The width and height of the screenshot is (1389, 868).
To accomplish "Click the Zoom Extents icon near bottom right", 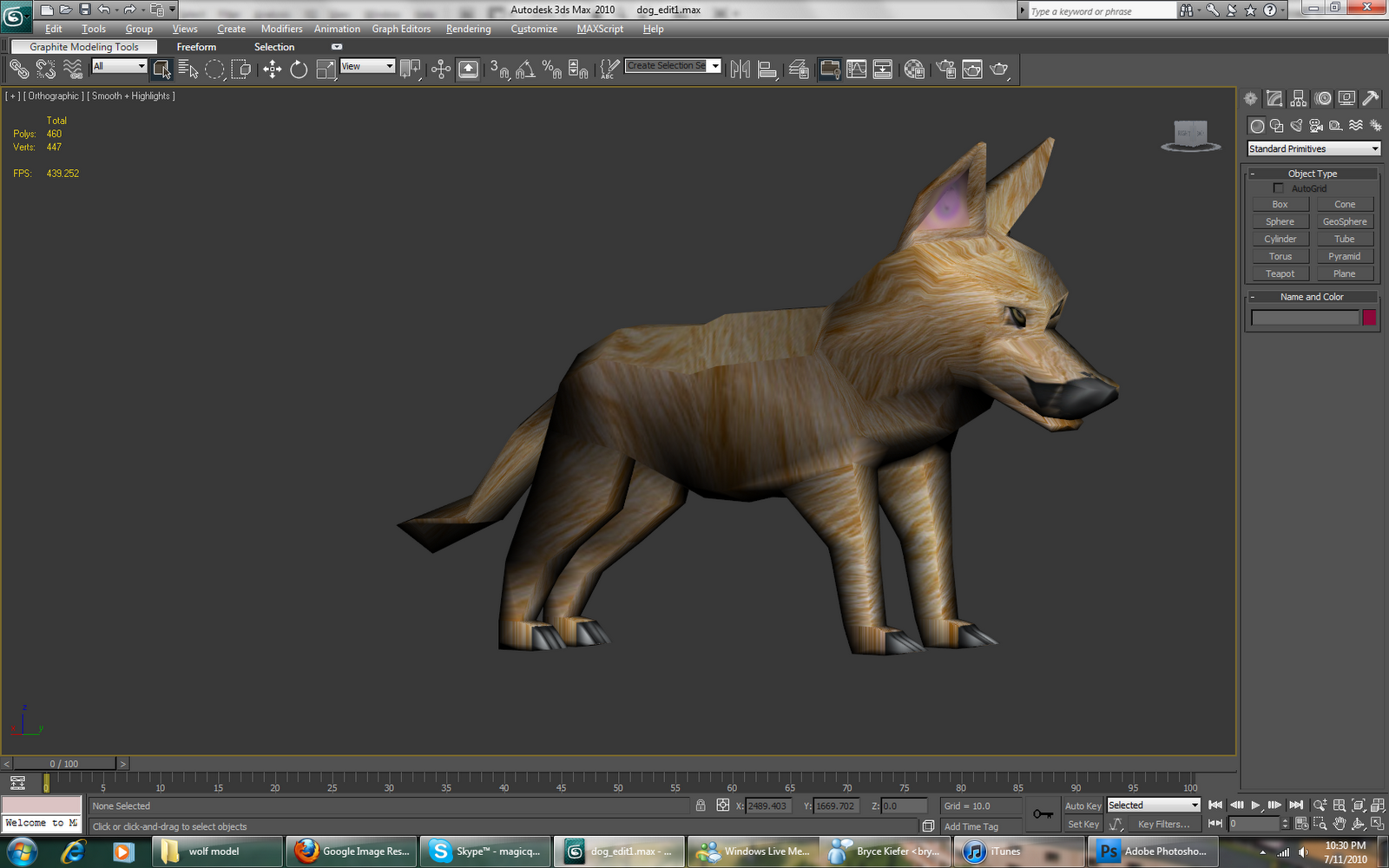I will pyautogui.click(x=1358, y=806).
